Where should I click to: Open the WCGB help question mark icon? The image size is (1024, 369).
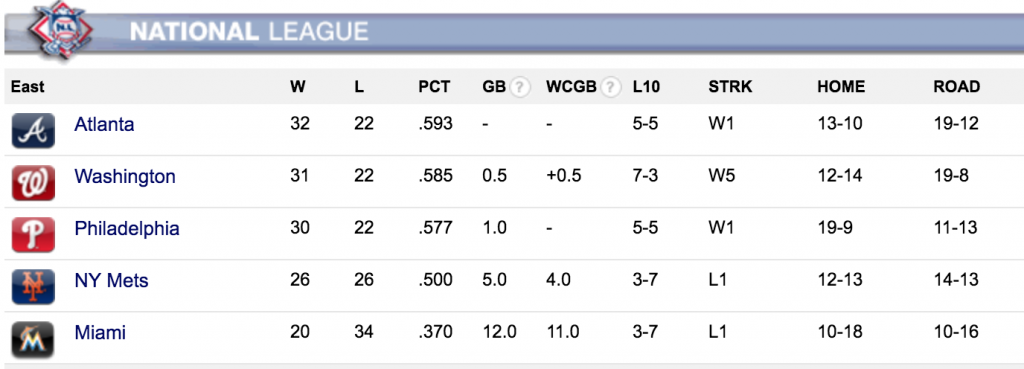(x=610, y=87)
